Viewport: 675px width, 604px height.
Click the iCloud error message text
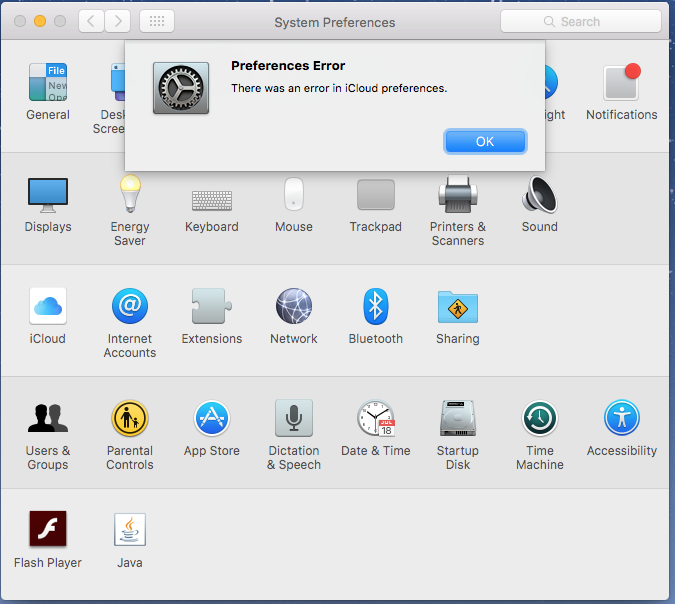tap(339, 88)
